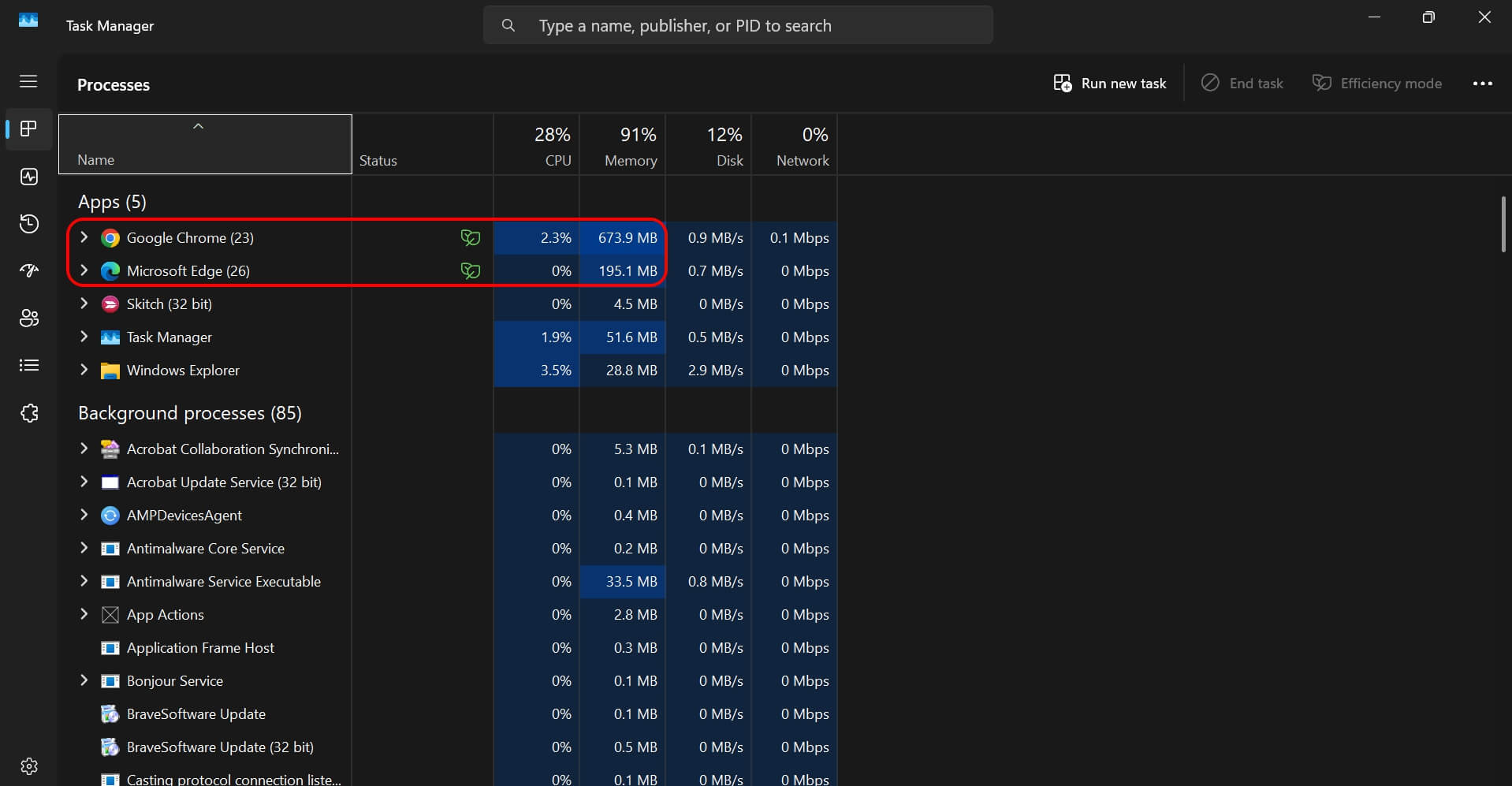Click Edge's 195.1 MB memory value
Screen dimensions: 1512x786
[x=628, y=271]
